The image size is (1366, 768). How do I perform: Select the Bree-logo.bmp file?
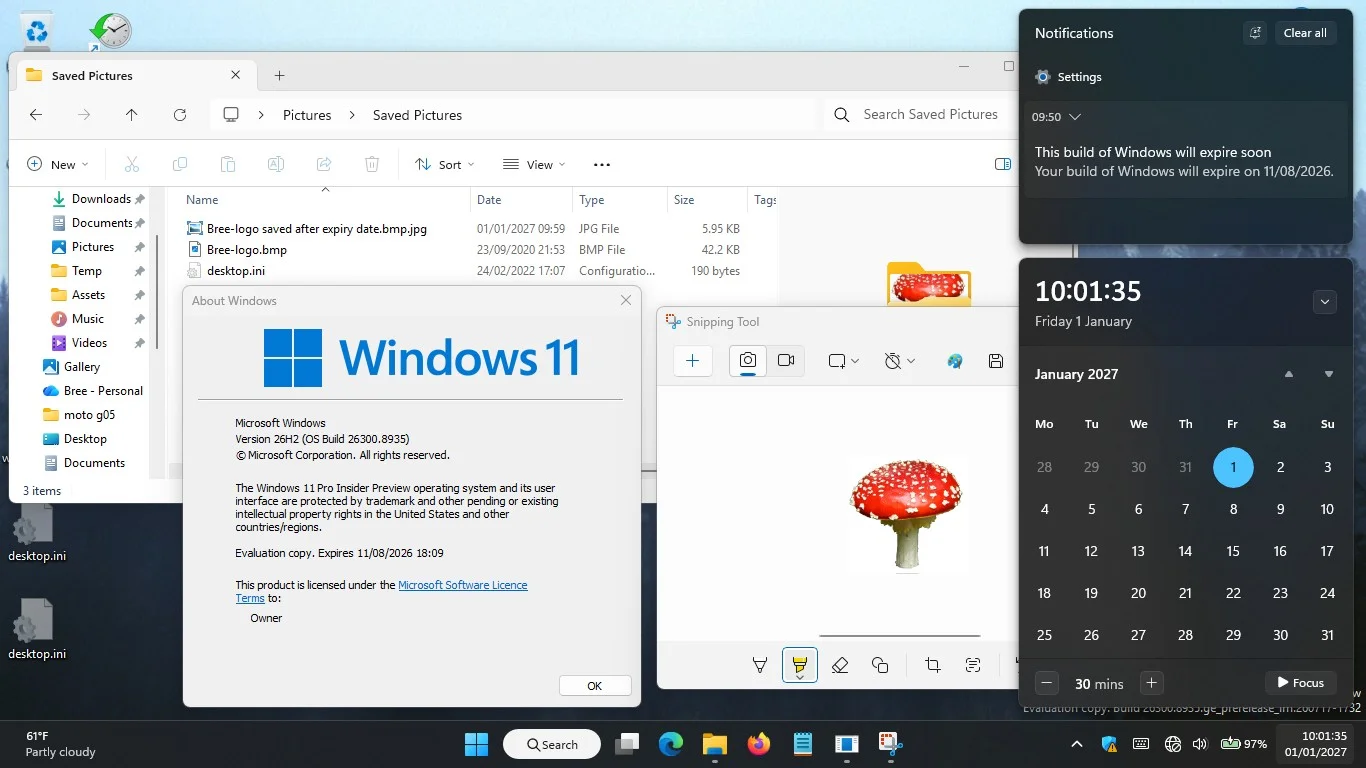247,250
